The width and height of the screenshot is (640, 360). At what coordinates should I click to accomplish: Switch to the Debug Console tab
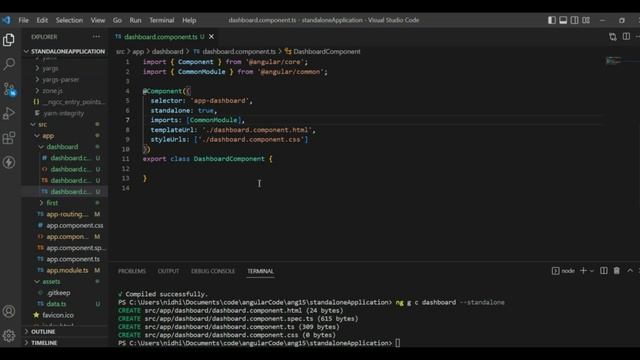[x=213, y=271]
